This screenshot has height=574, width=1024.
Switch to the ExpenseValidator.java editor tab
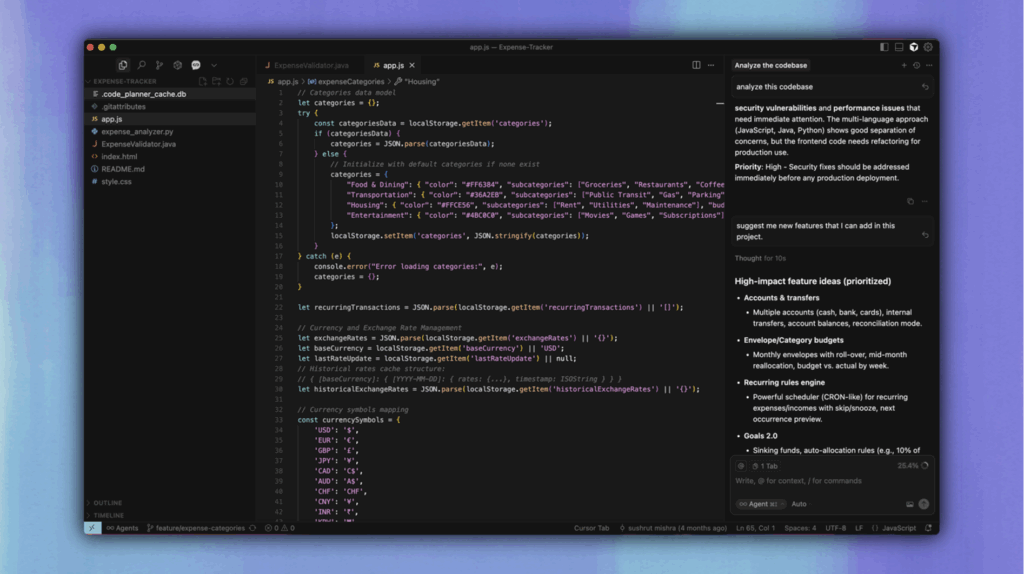click(x=308, y=65)
